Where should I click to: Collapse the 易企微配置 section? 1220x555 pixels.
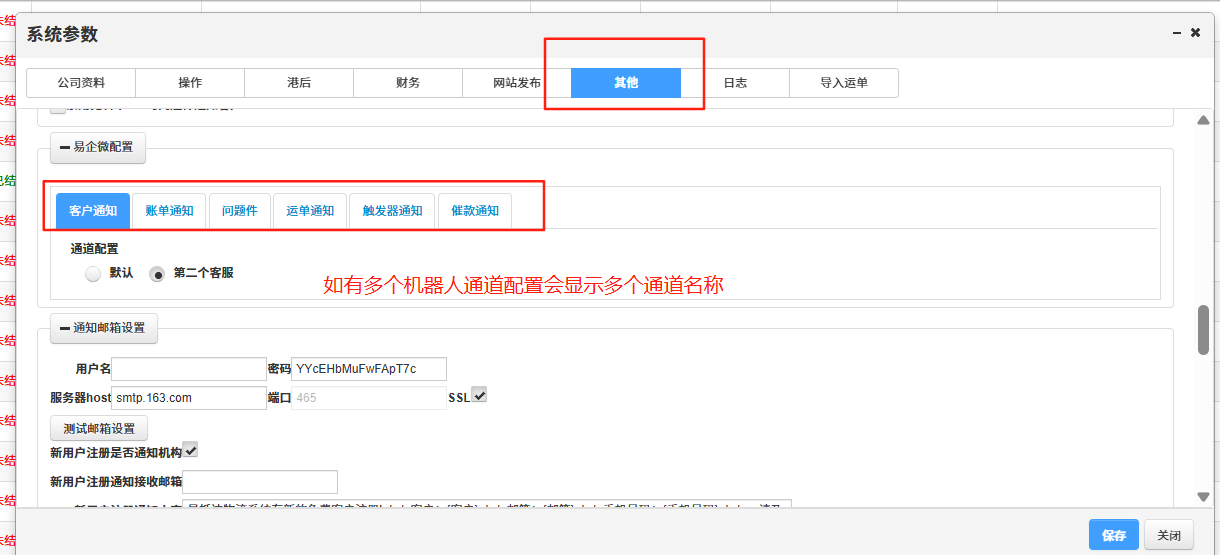click(x=98, y=147)
